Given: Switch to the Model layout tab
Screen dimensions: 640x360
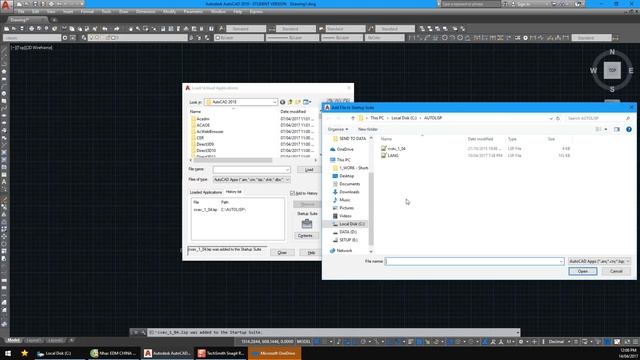Looking at the screenshot, I should coord(13,340).
